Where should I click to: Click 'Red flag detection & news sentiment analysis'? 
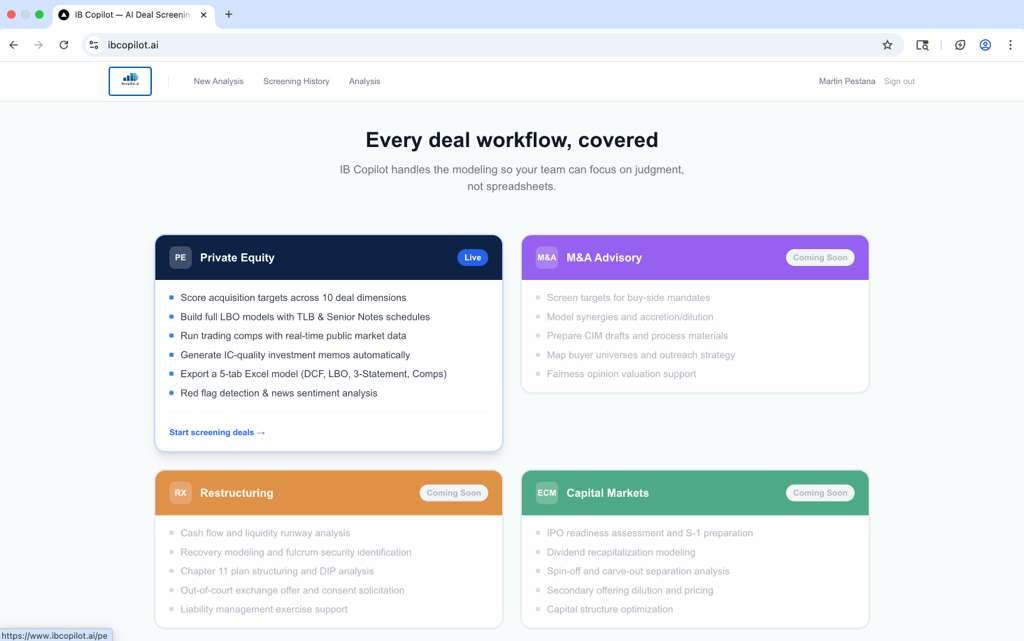click(x=279, y=393)
